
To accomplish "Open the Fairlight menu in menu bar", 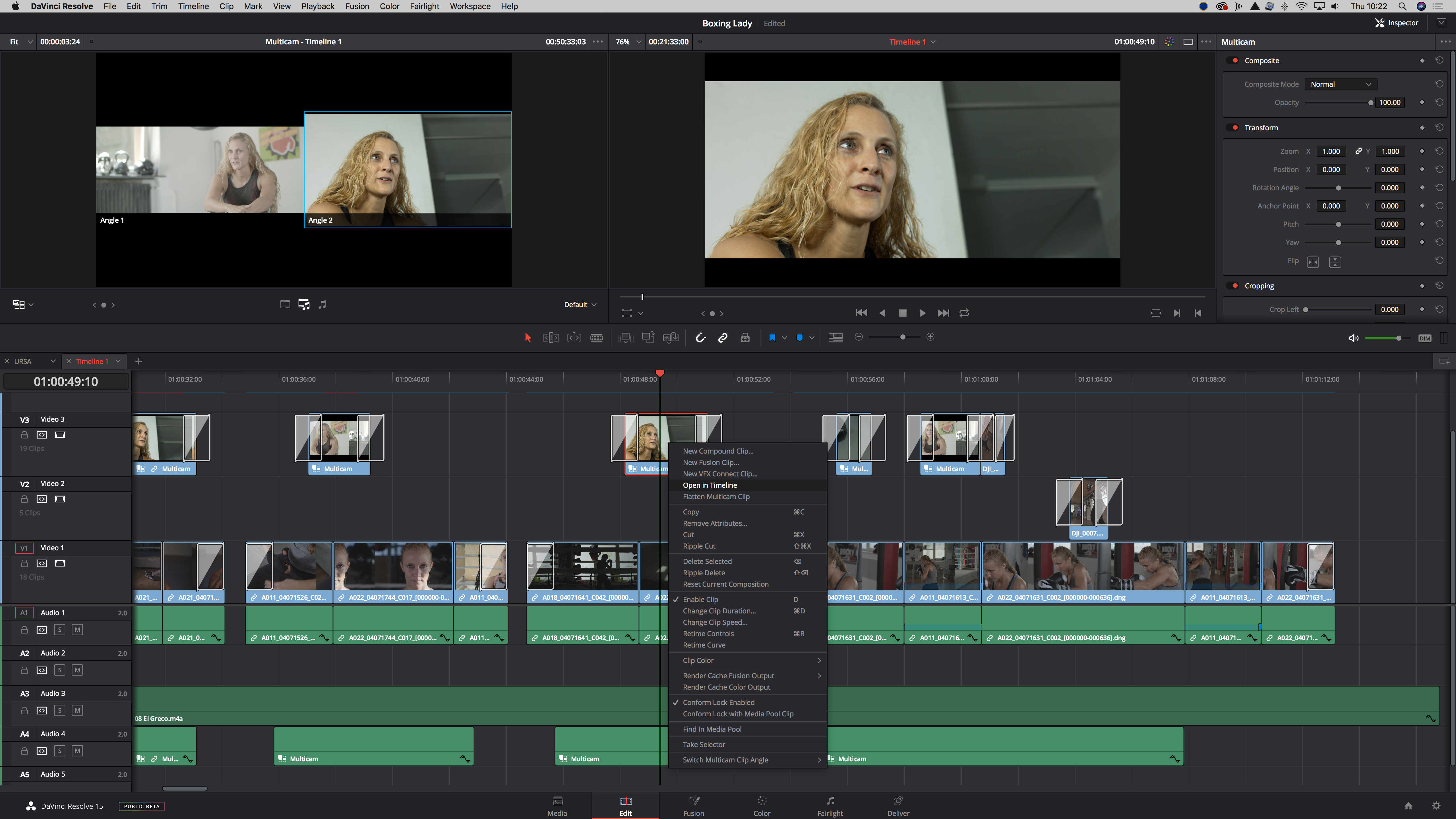I will [424, 6].
